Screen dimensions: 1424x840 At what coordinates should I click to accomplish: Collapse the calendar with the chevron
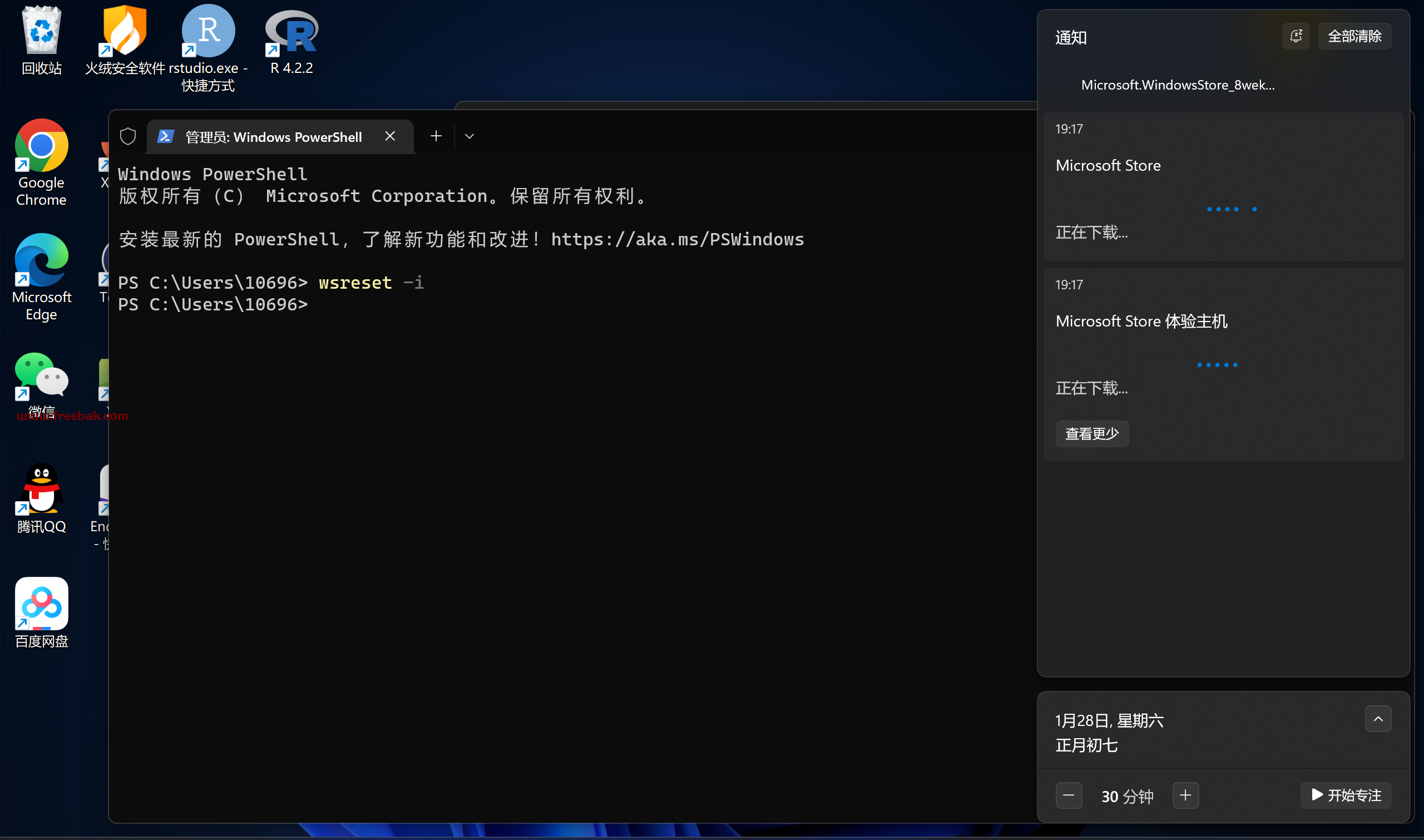(x=1378, y=719)
